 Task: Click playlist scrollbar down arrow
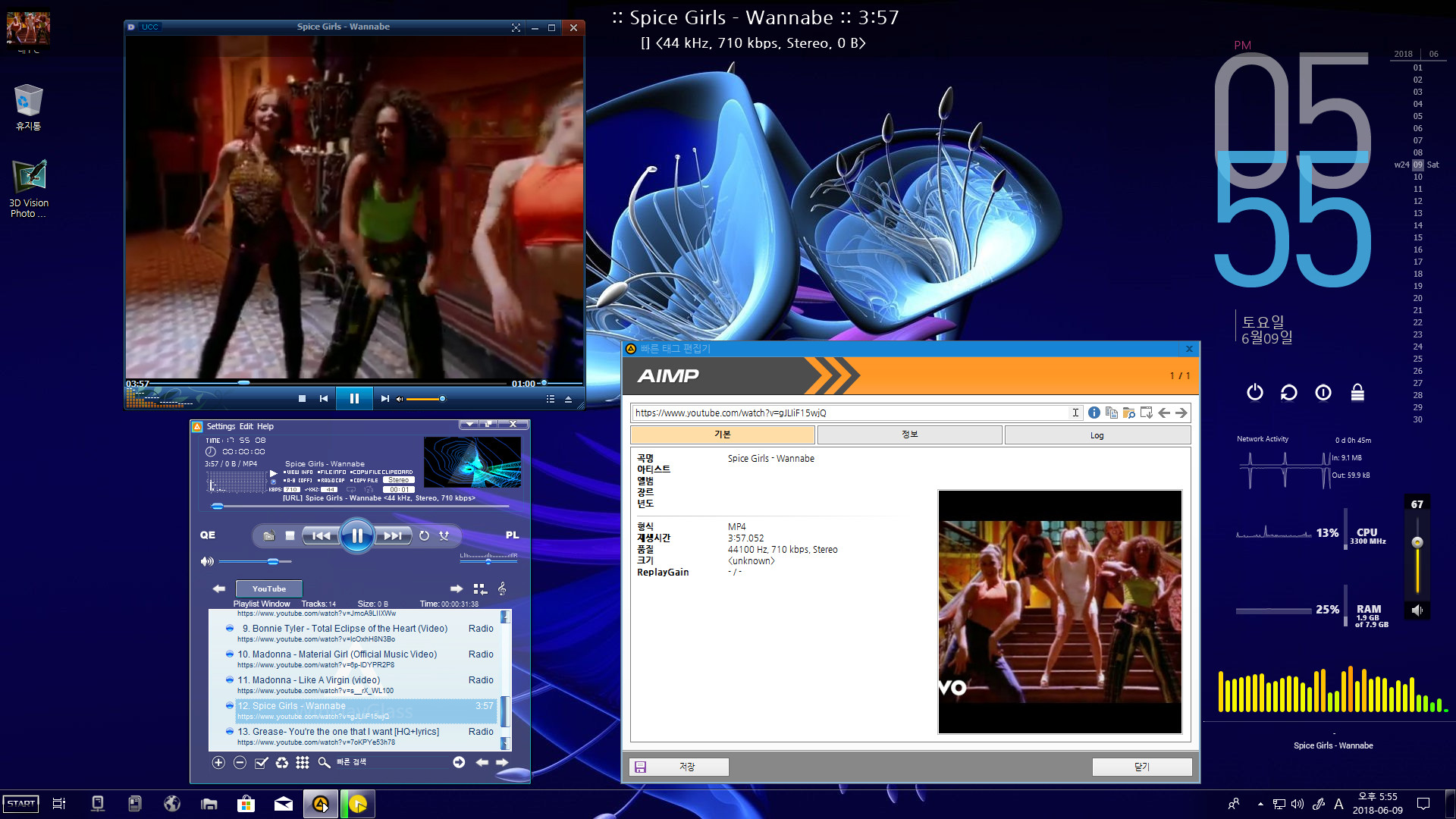(506, 743)
